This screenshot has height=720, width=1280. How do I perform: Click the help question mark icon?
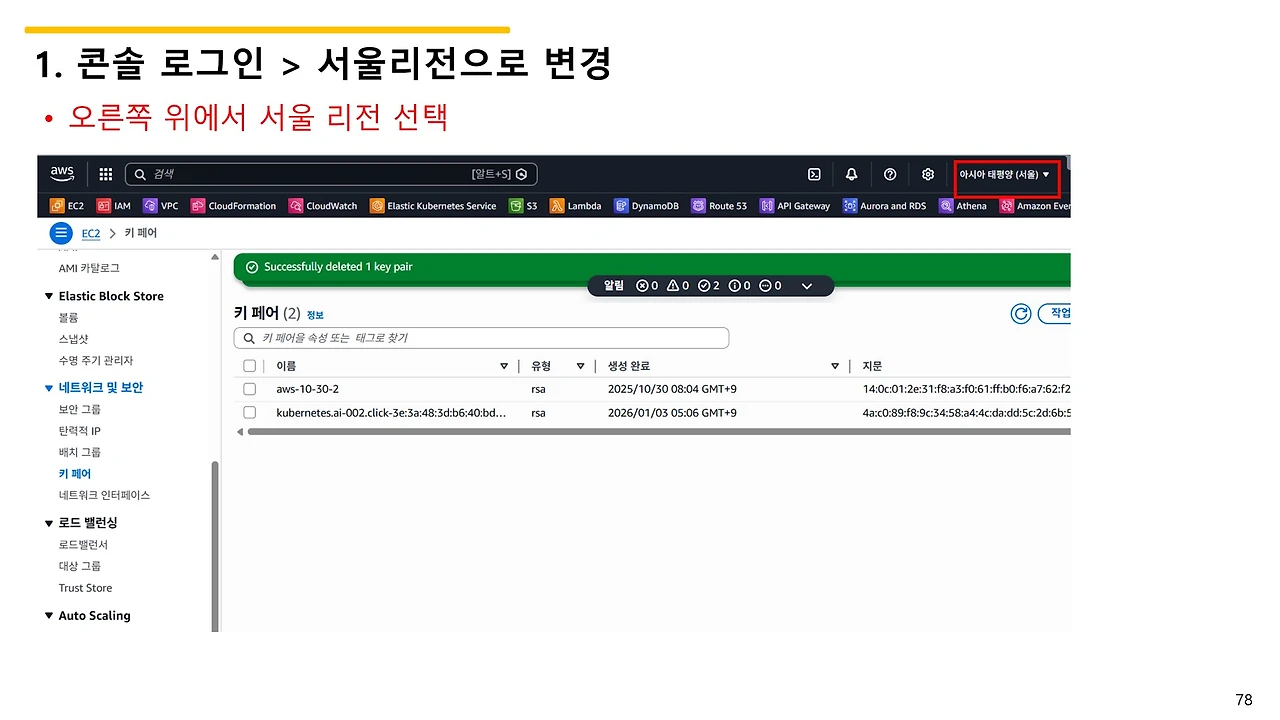coord(890,174)
